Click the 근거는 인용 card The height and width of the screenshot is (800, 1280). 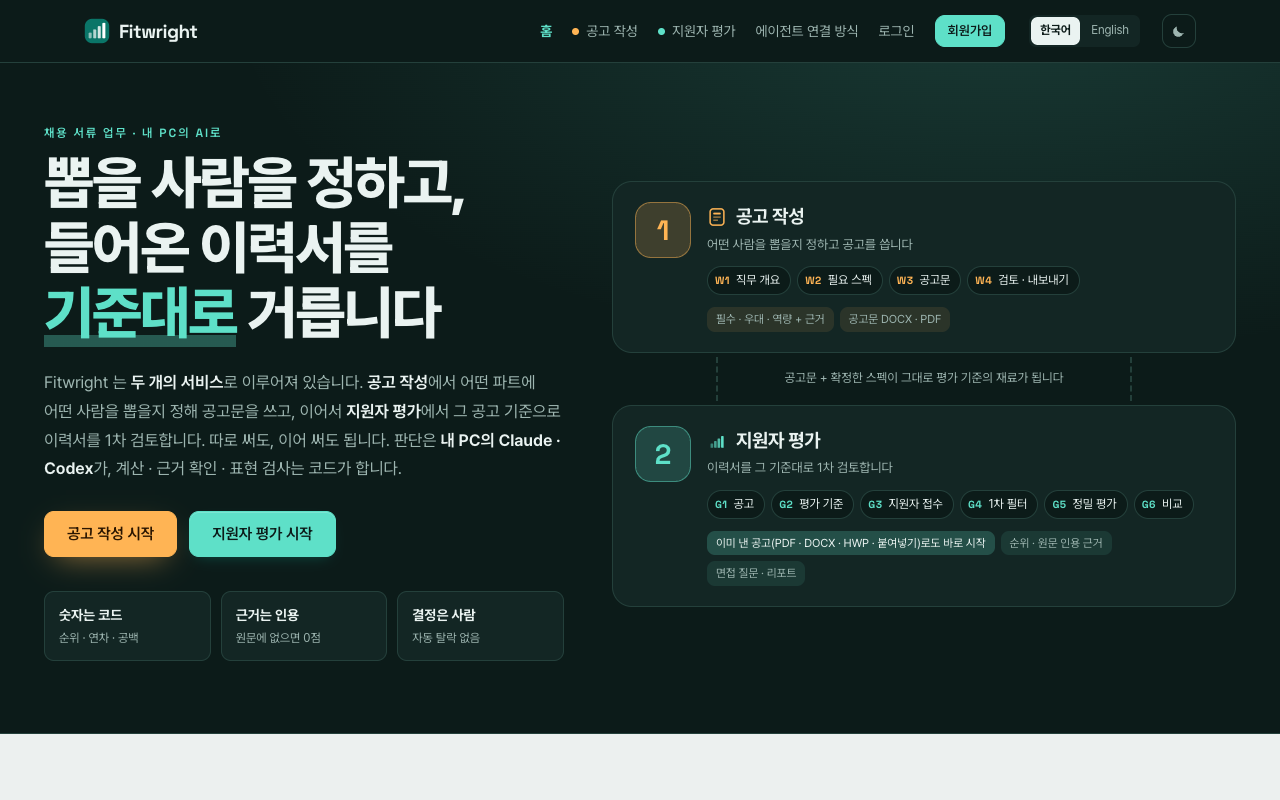(x=304, y=626)
